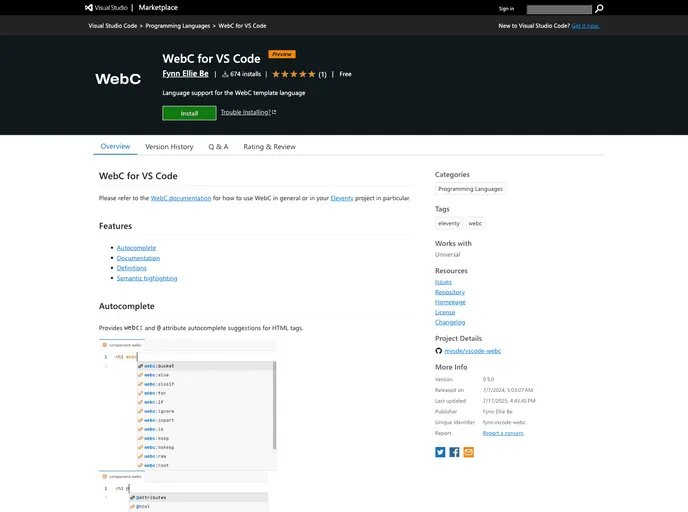Open Programming Languages breadcrumb
This screenshot has width=688, height=512.
click(178, 26)
